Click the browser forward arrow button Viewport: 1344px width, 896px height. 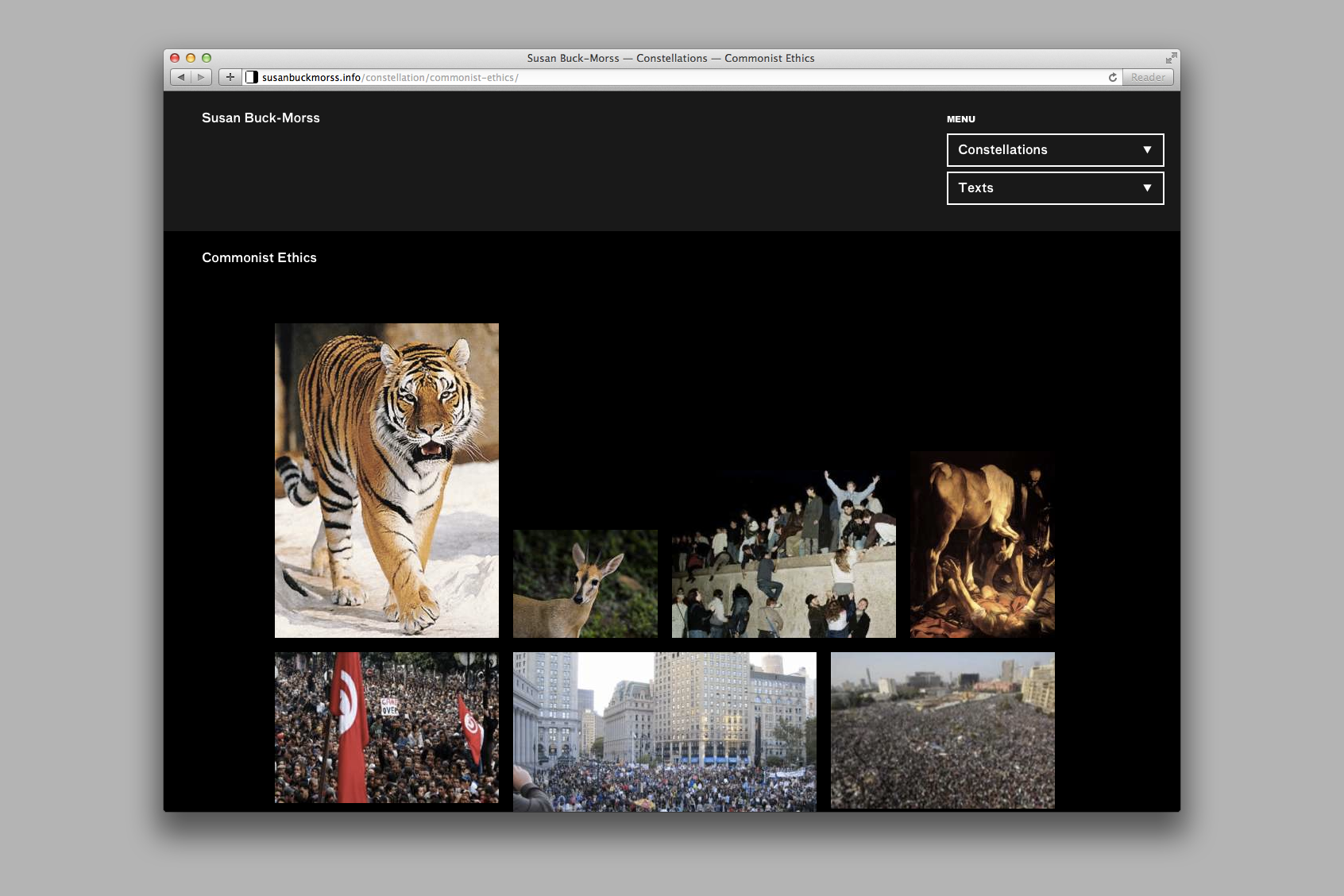tap(202, 77)
